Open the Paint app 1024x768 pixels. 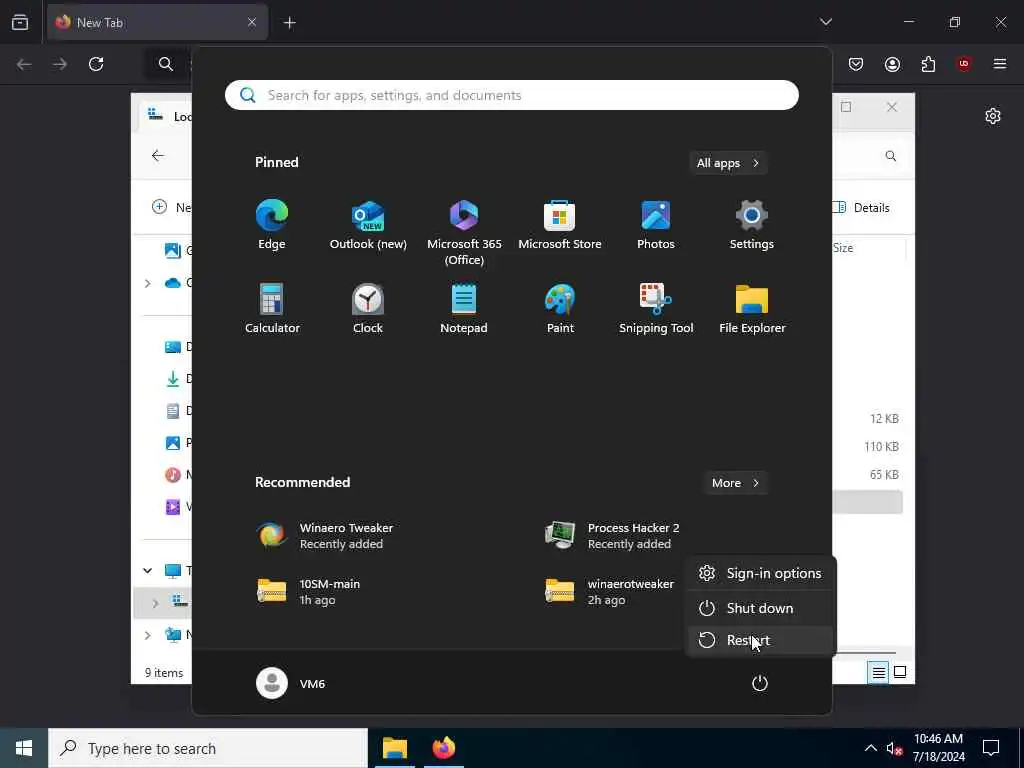(560, 310)
